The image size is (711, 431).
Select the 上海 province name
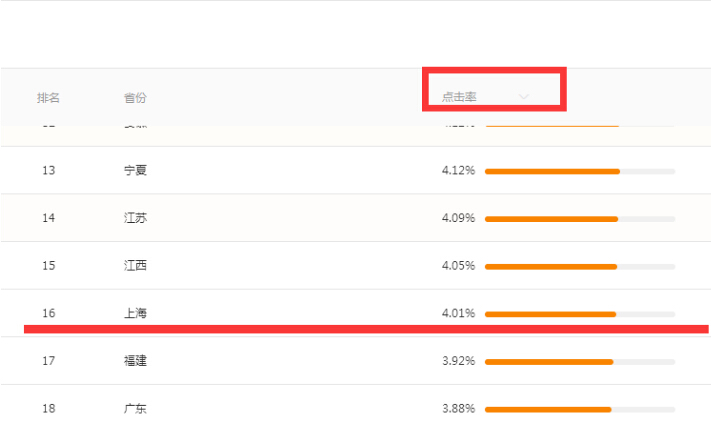(135, 313)
